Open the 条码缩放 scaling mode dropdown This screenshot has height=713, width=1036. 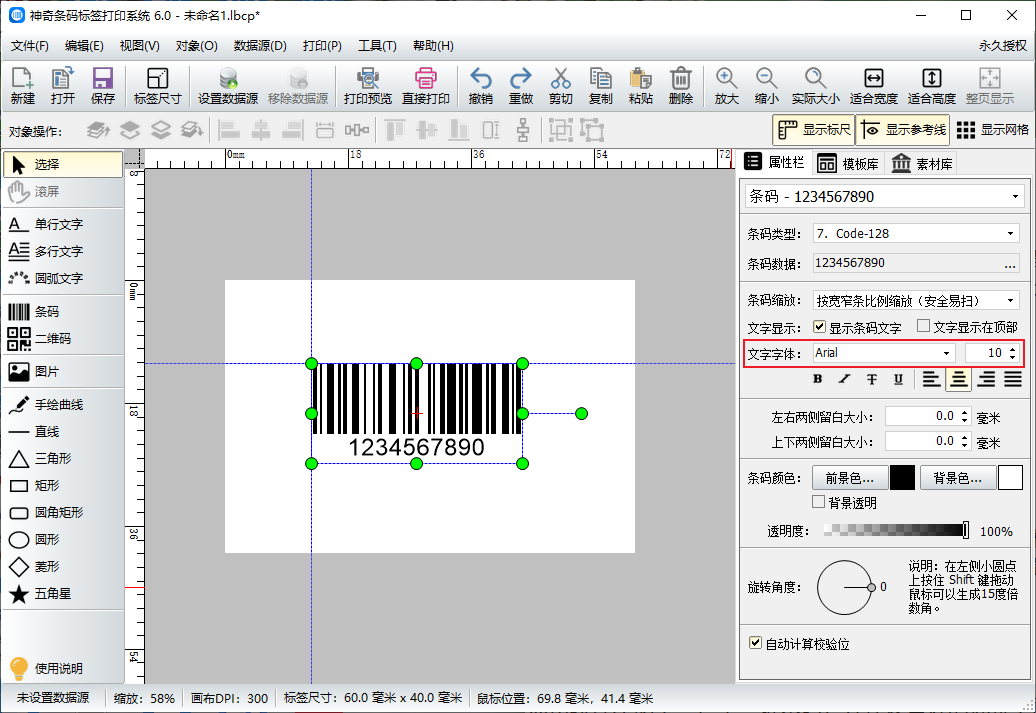point(1010,301)
